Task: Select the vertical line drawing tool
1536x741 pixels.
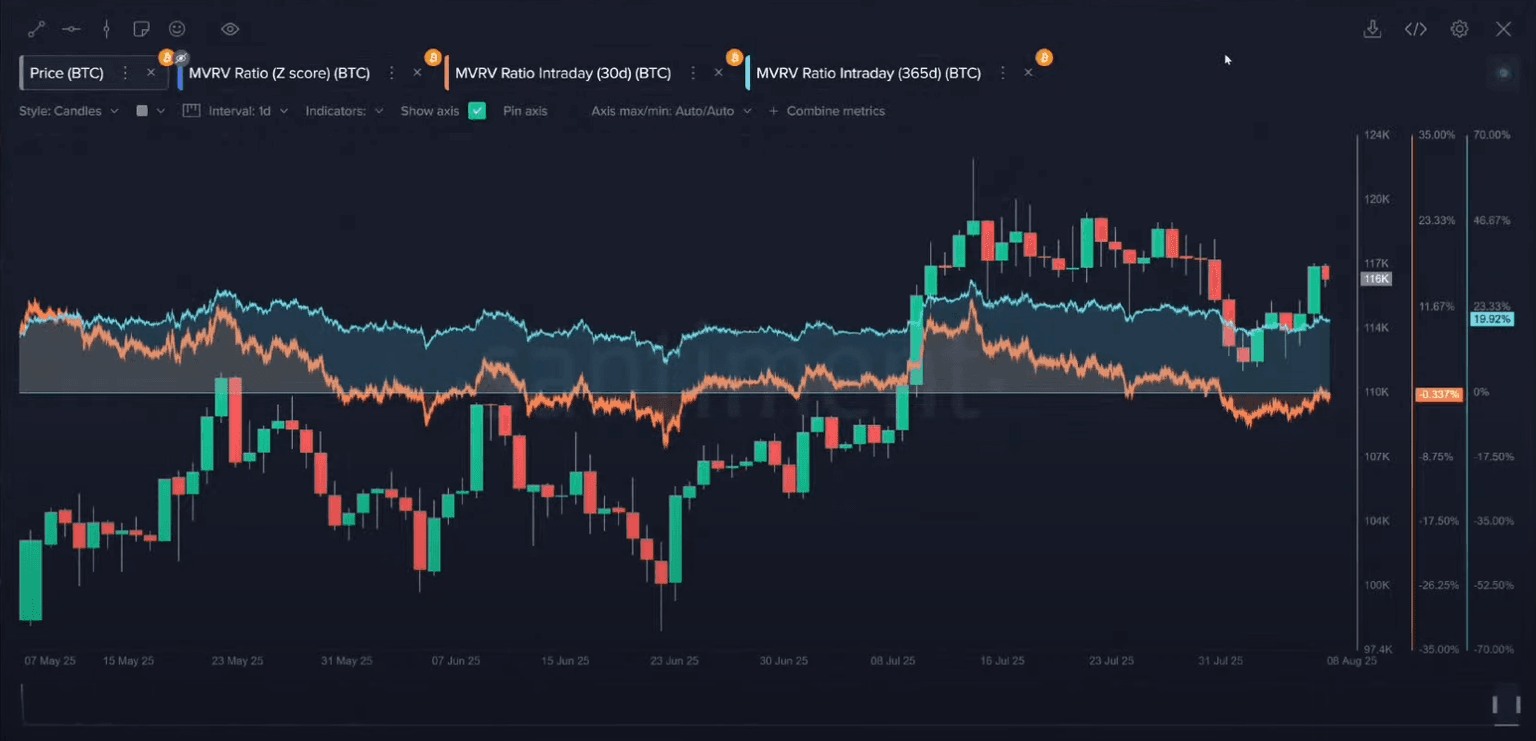Action: pyautogui.click(x=106, y=29)
